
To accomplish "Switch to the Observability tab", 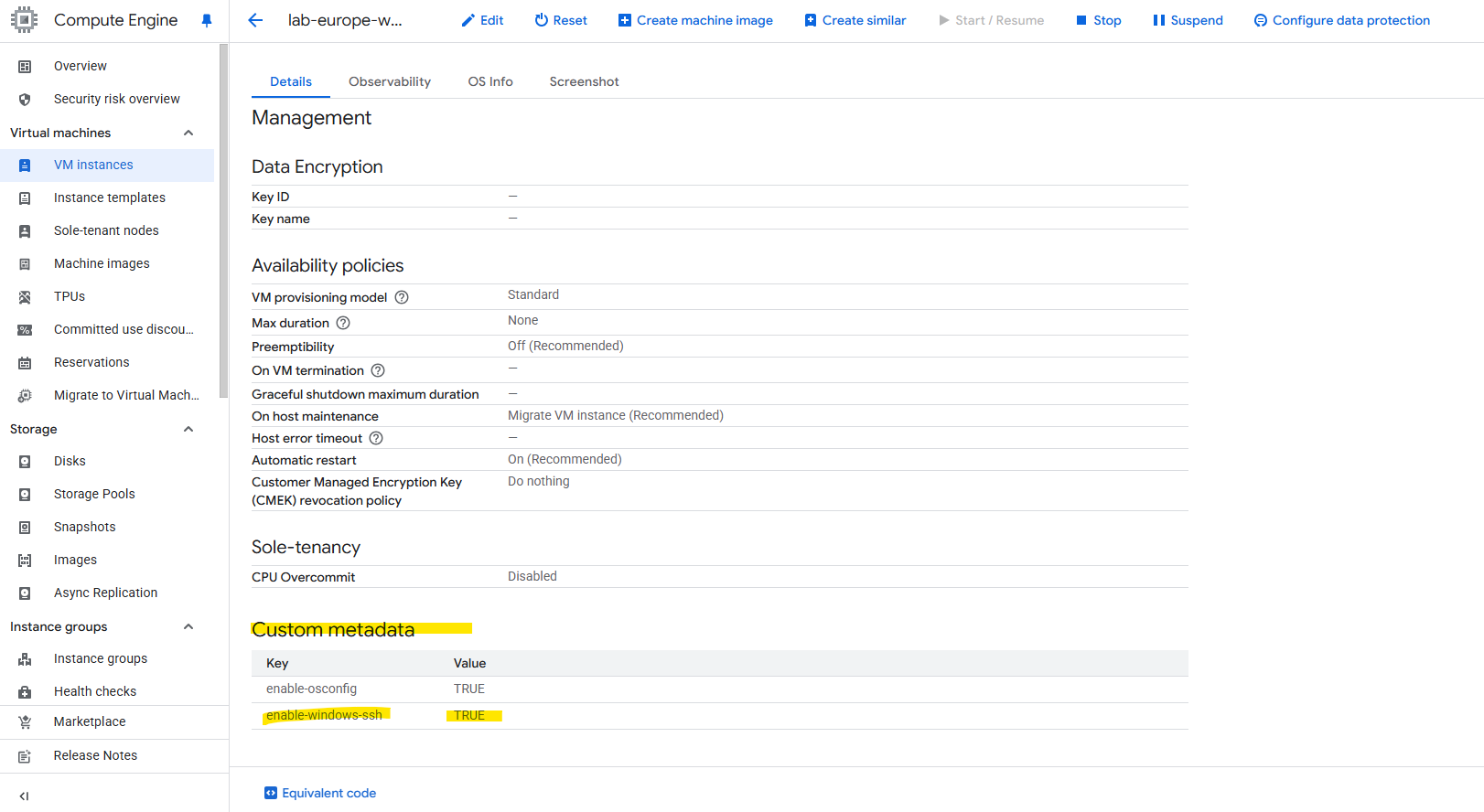I will [390, 81].
